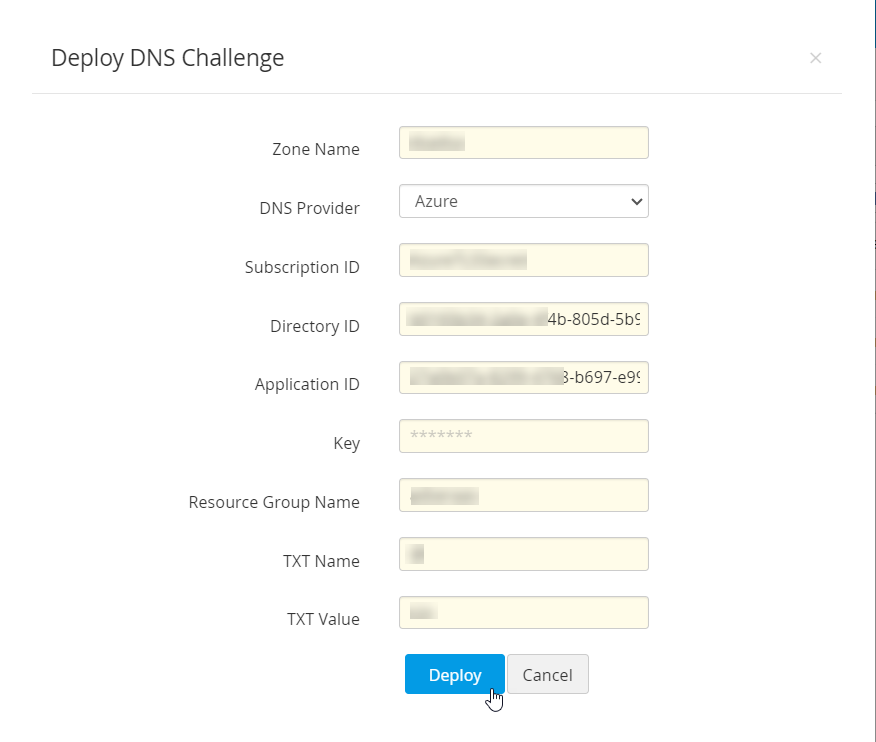Cancel the DNS challenge deployment
Screen dimensions: 876x742
coord(547,675)
